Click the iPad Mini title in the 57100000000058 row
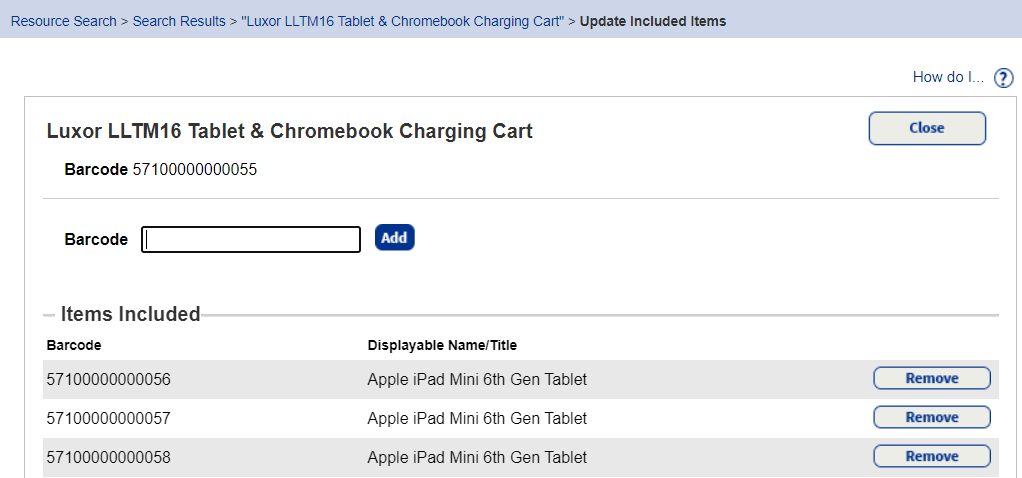 click(x=477, y=457)
